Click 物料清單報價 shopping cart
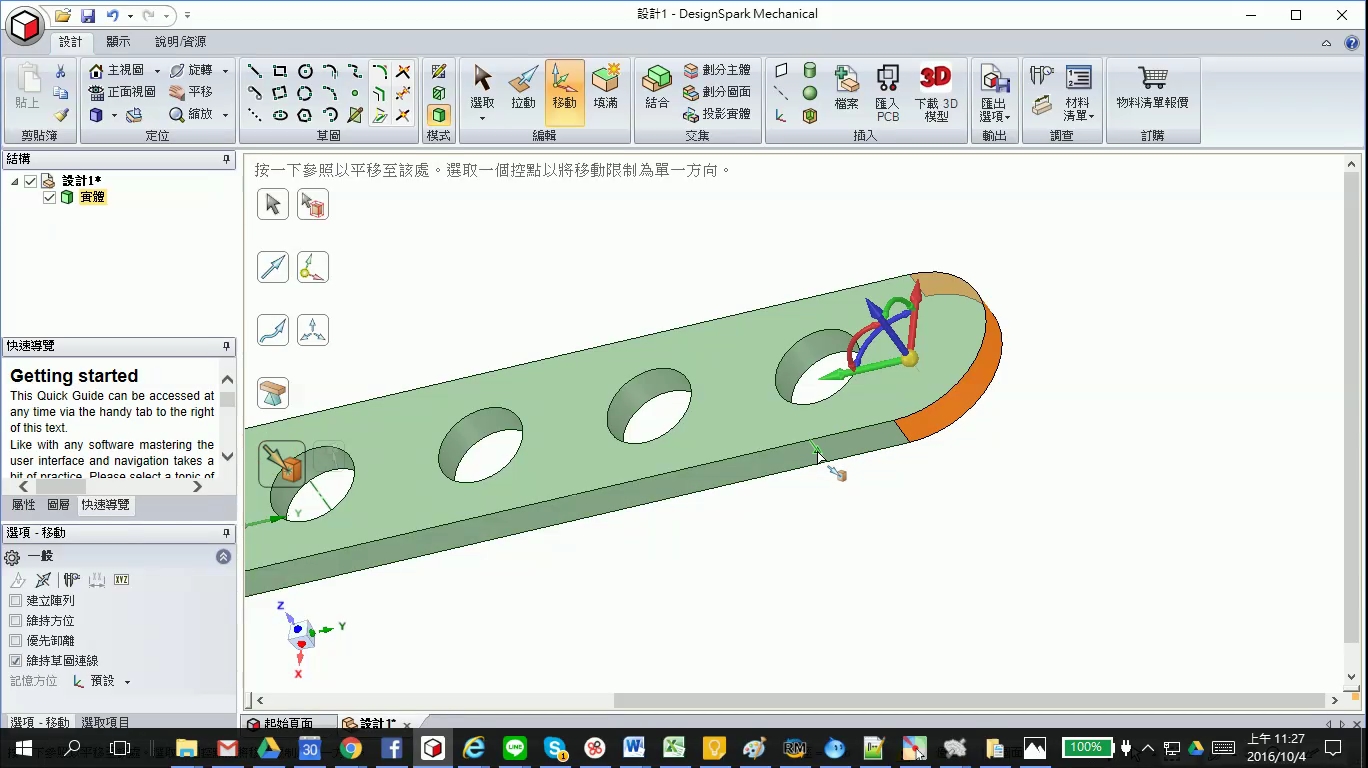The image size is (1368, 768). (1152, 86)
